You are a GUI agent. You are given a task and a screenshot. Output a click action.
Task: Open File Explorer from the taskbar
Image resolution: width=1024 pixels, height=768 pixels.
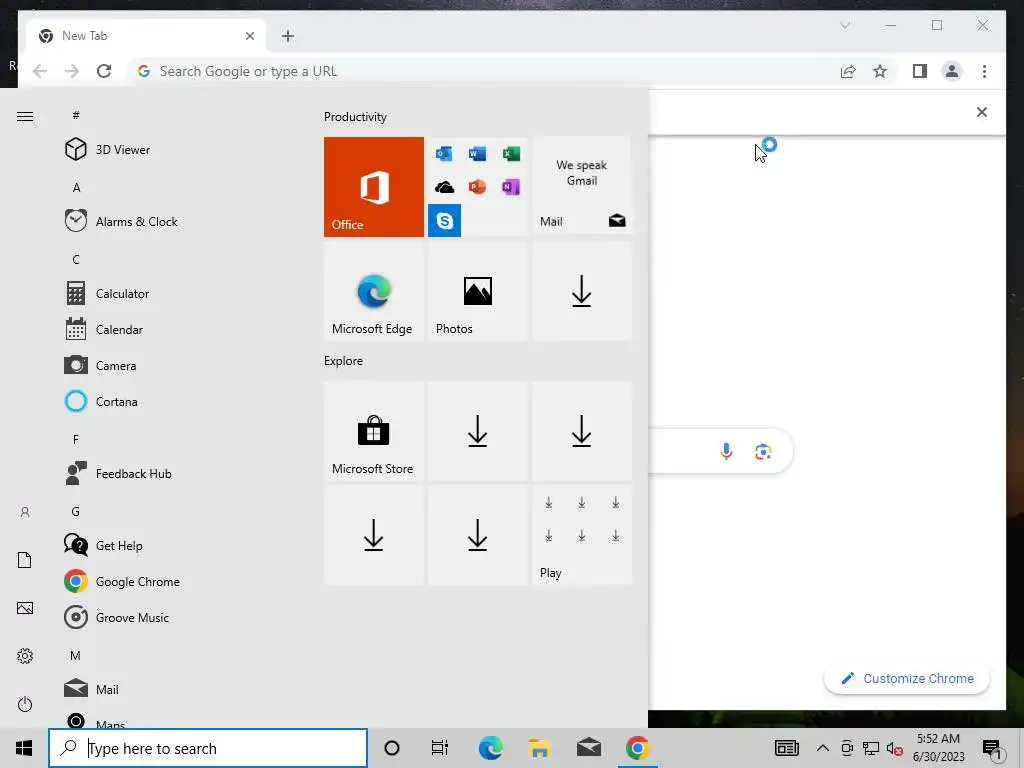[x=539, y=748]
